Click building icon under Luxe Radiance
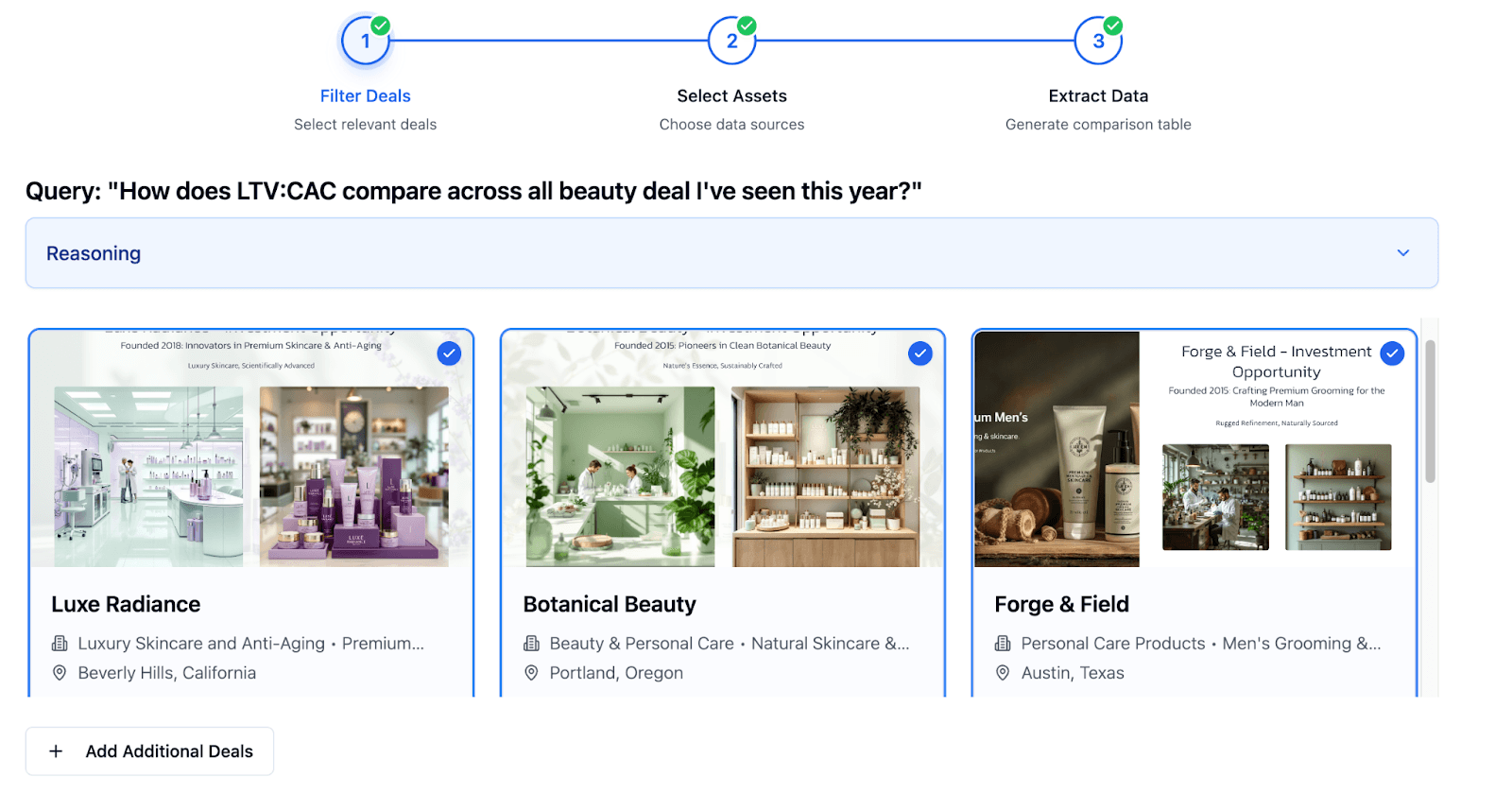The width and height of the screenshot is (1512, 793). (x=60, y=644)
